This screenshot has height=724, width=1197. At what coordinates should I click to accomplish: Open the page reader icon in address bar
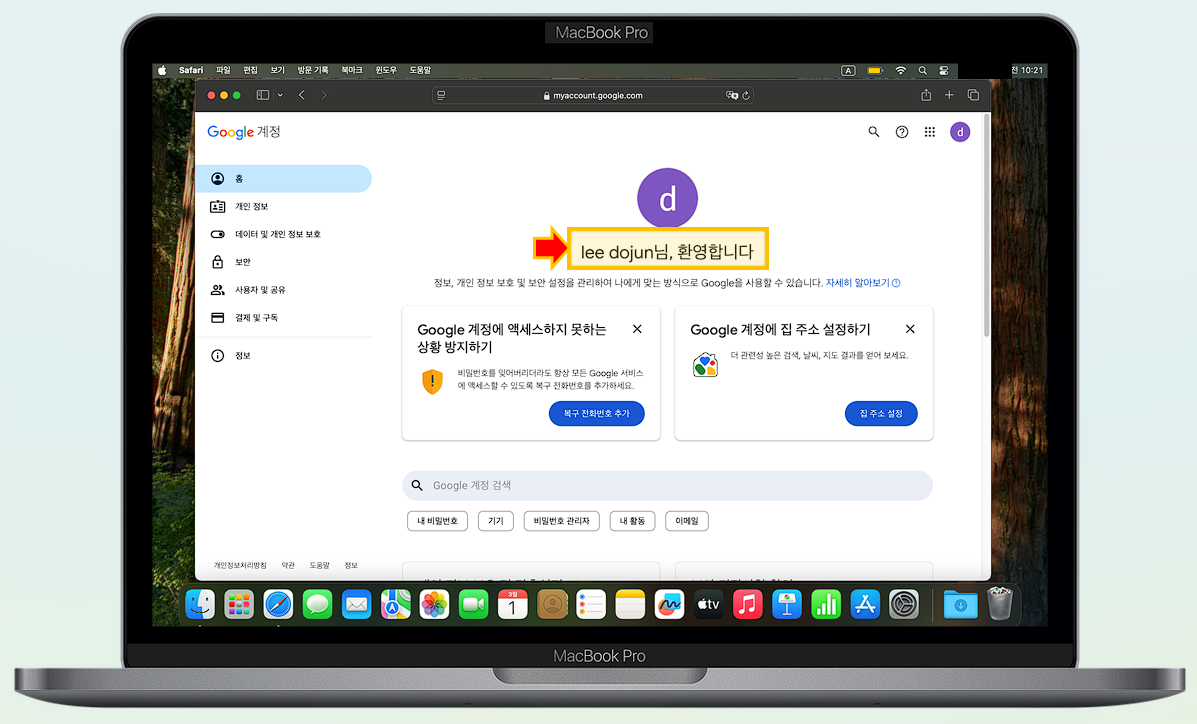pos(441,95)
